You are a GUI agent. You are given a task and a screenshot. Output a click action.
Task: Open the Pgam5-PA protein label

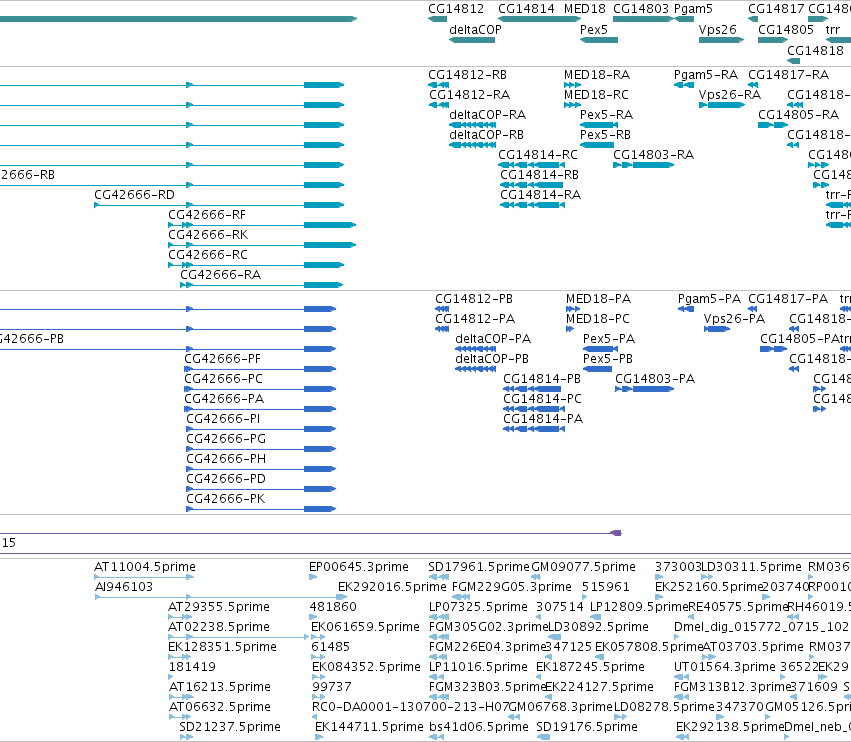click(709, 299)
